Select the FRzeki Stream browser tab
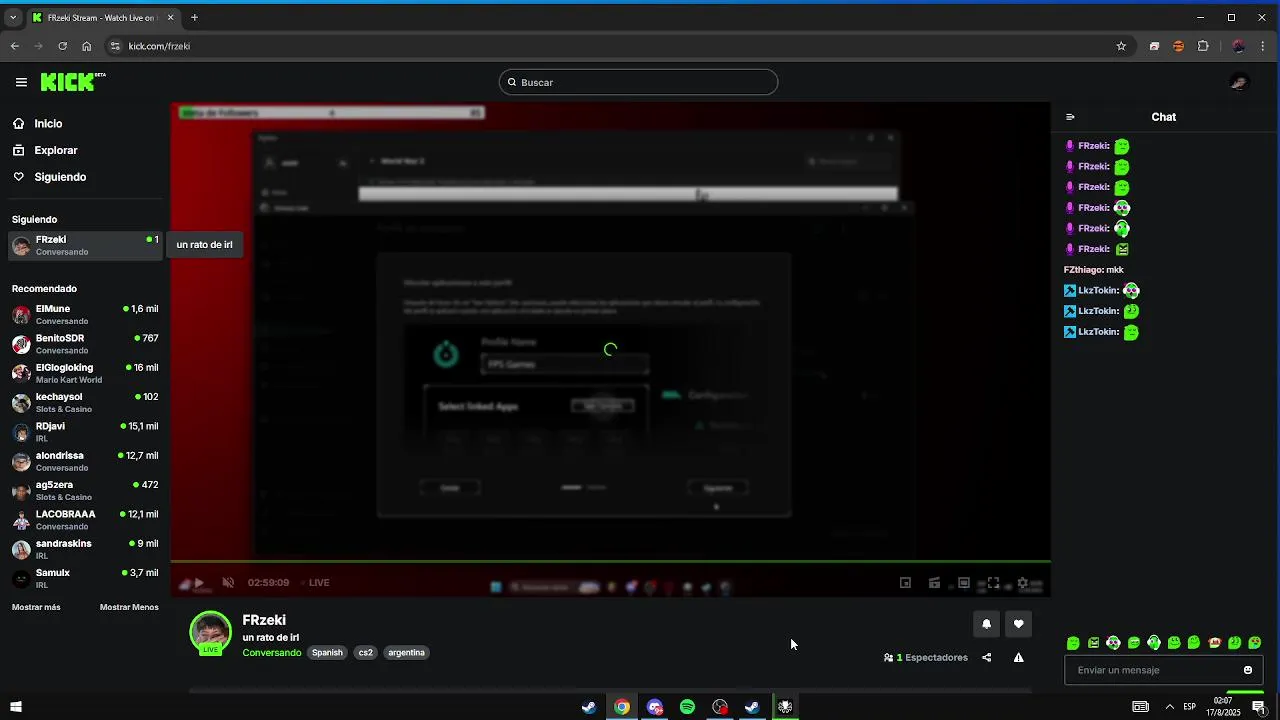The image size is (1280, 720). [102, 17]
